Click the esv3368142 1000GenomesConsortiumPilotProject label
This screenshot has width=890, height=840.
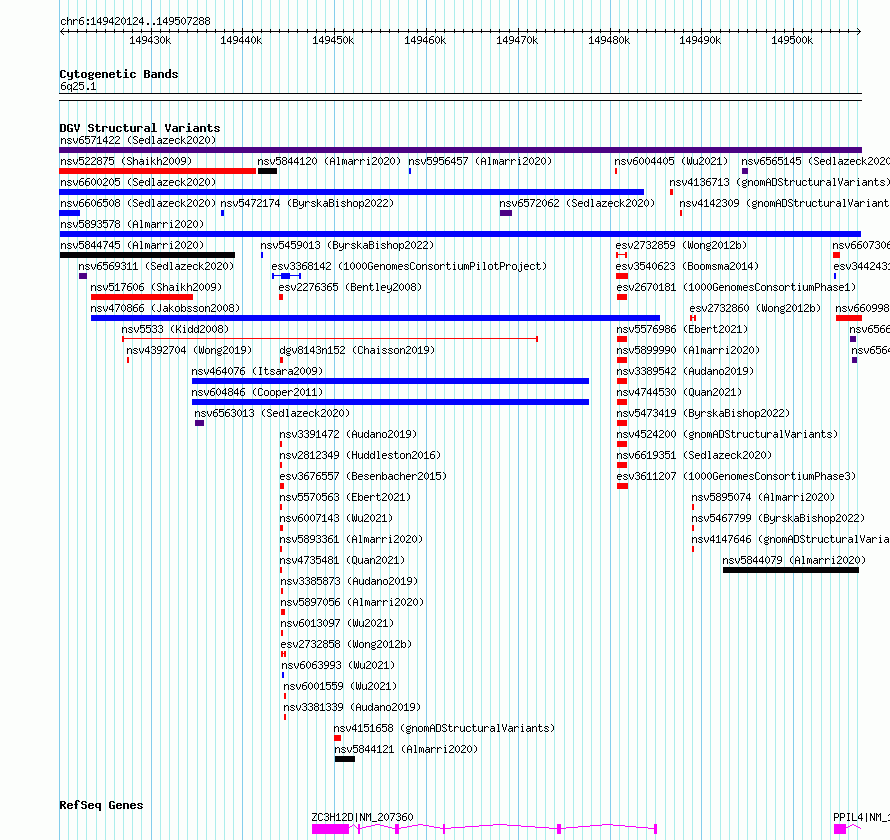point(409,266)
